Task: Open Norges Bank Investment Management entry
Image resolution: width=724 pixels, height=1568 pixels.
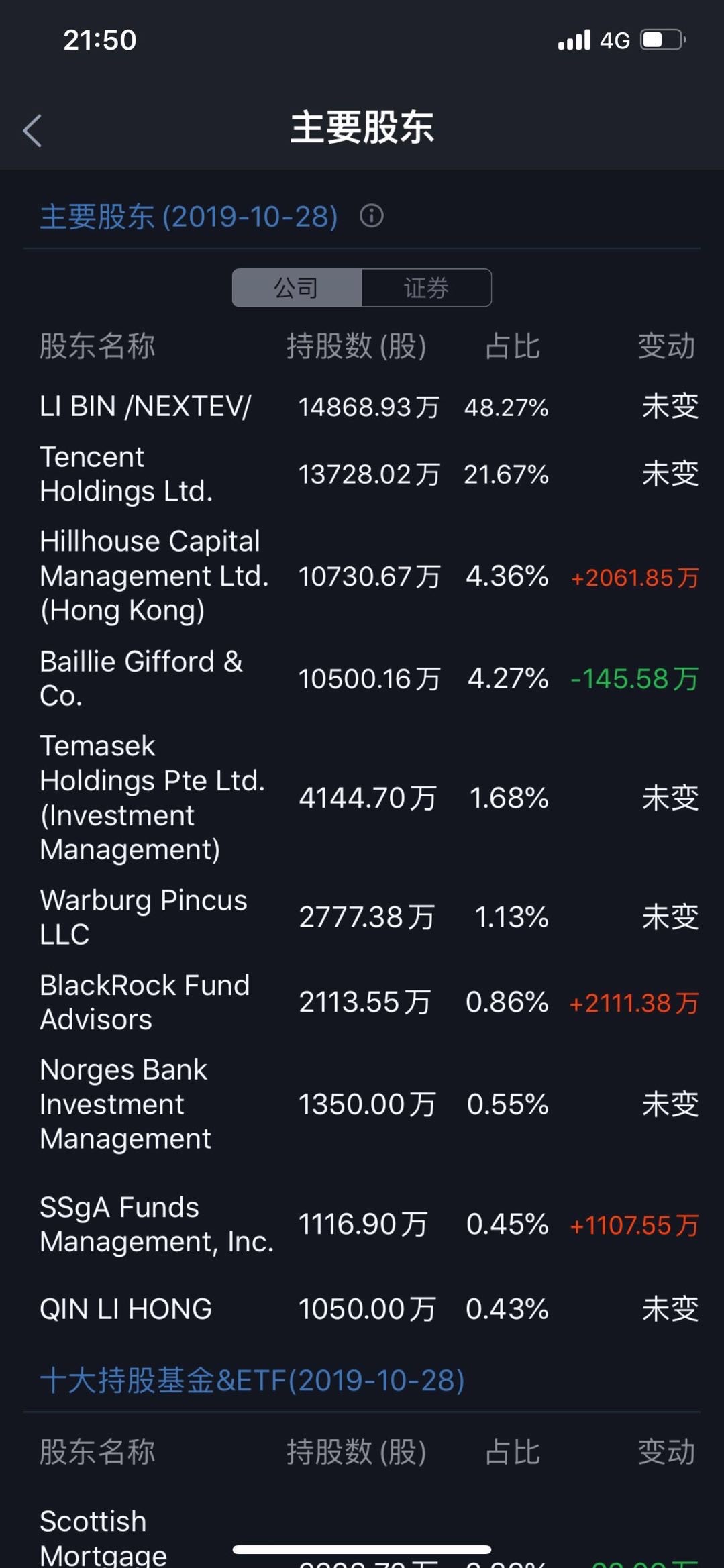Action: point(362,1104)
